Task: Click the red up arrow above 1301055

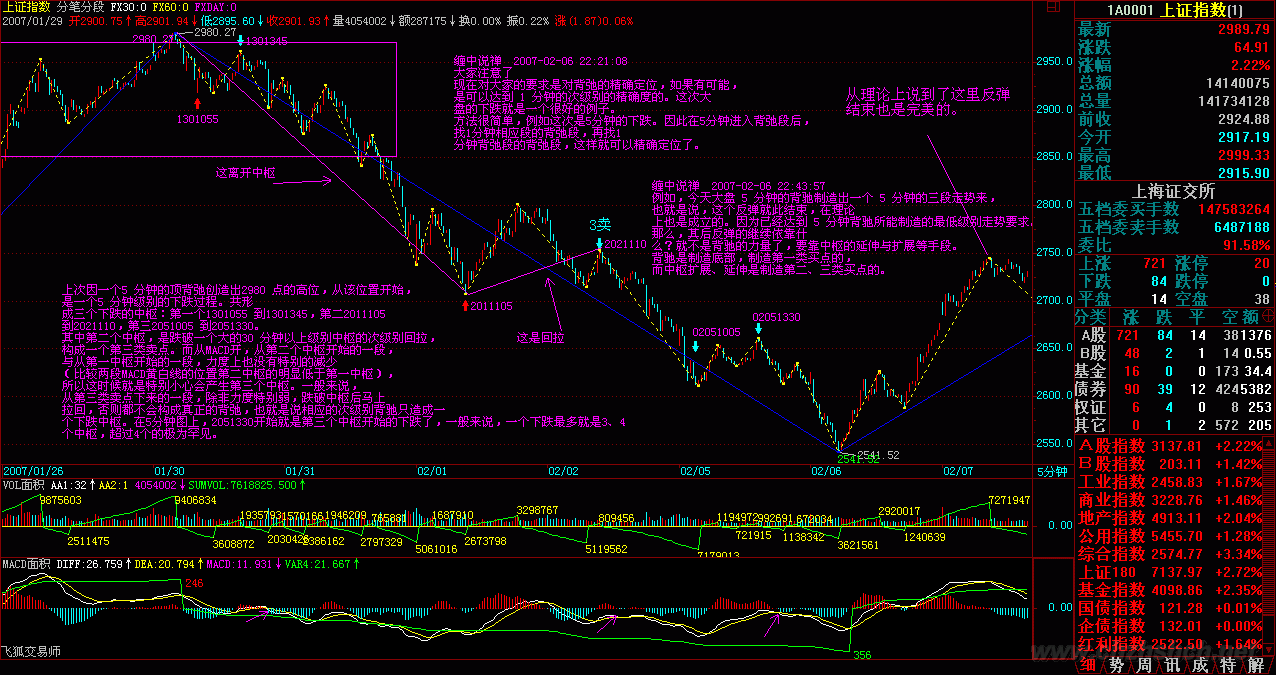Action: [198, 102]
